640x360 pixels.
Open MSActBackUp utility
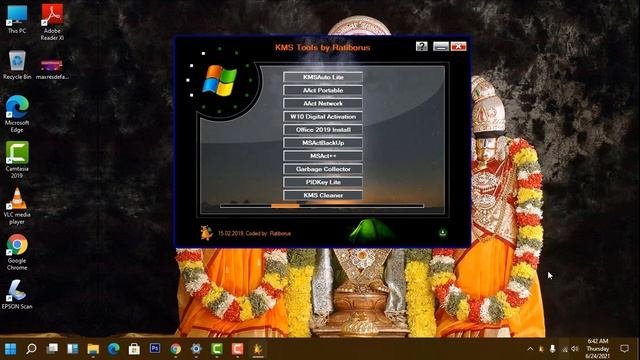tap(323, 142)
